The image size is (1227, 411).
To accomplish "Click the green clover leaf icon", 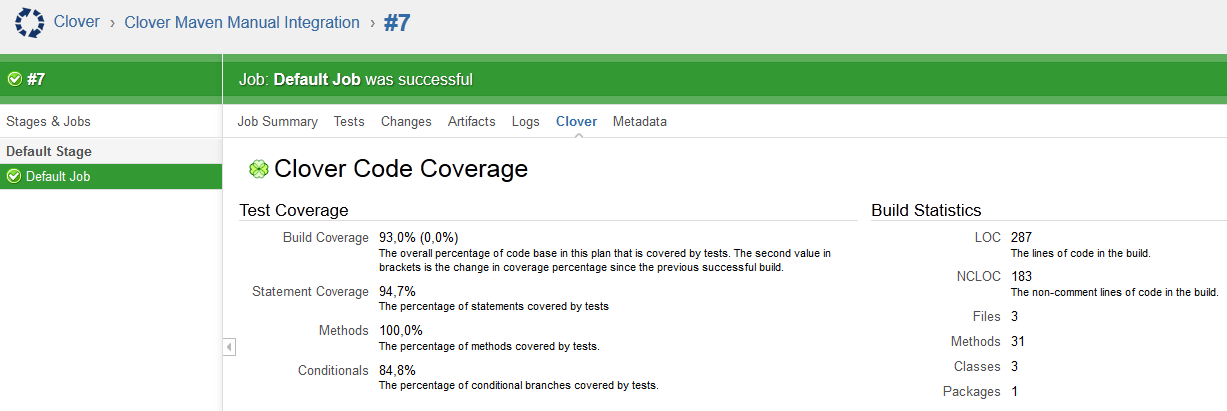I will click(259, 170).
